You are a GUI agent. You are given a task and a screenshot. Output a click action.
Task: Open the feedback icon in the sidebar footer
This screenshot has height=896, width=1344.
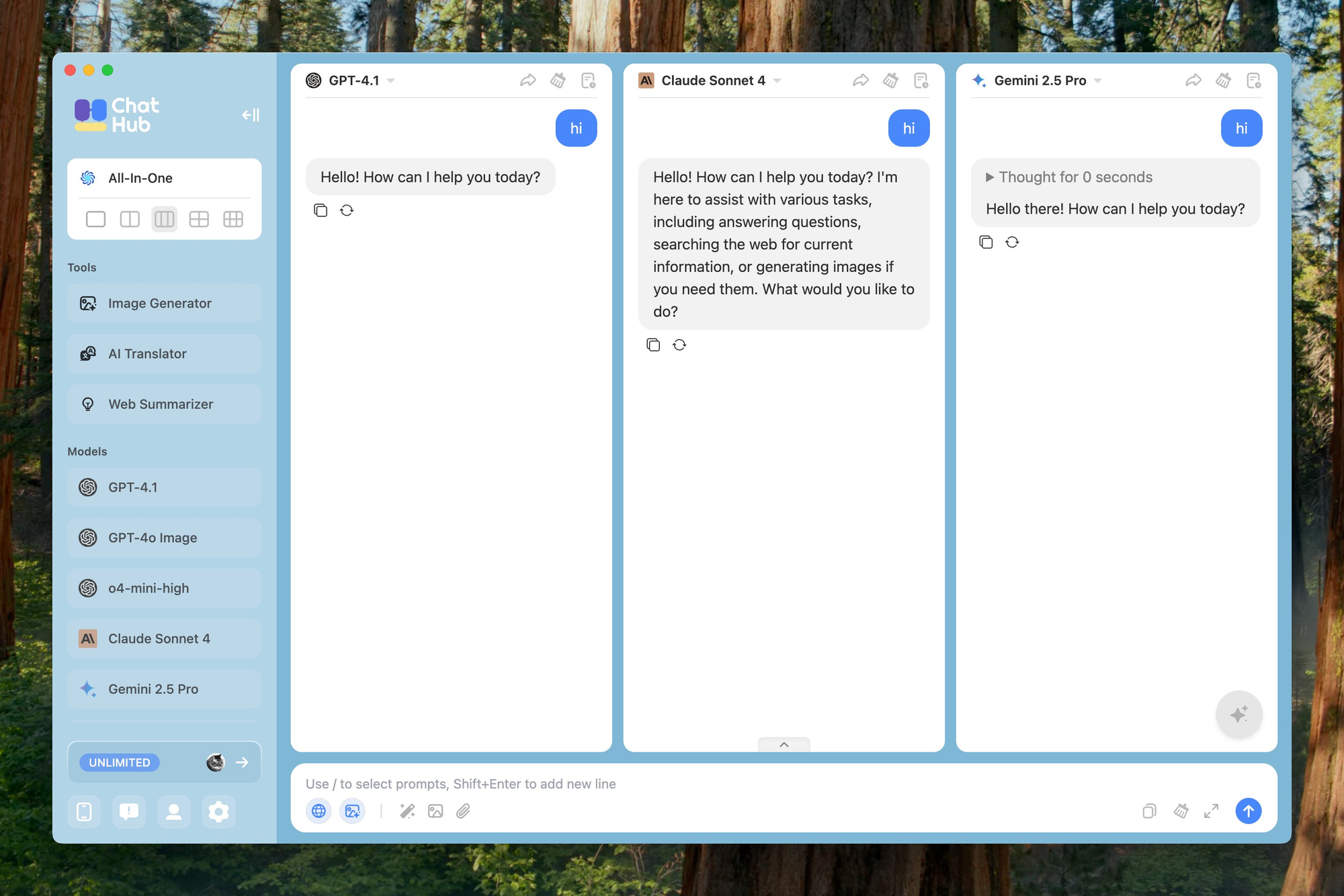[129, 811]
